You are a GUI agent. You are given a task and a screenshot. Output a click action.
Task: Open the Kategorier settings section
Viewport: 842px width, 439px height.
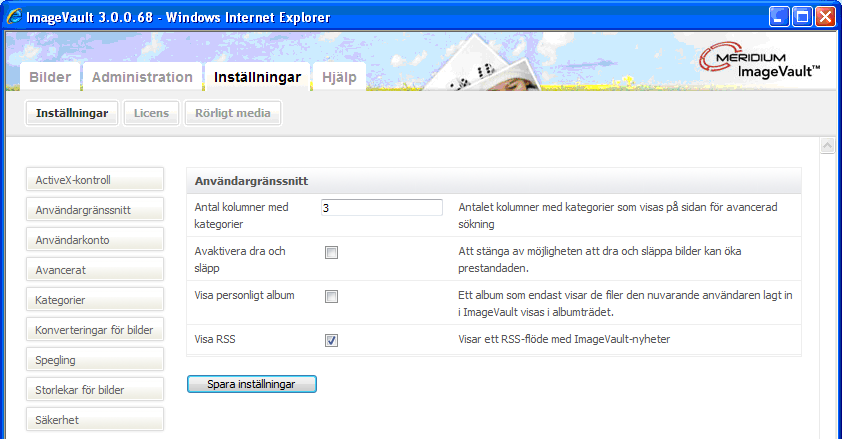tap(95, 300)
